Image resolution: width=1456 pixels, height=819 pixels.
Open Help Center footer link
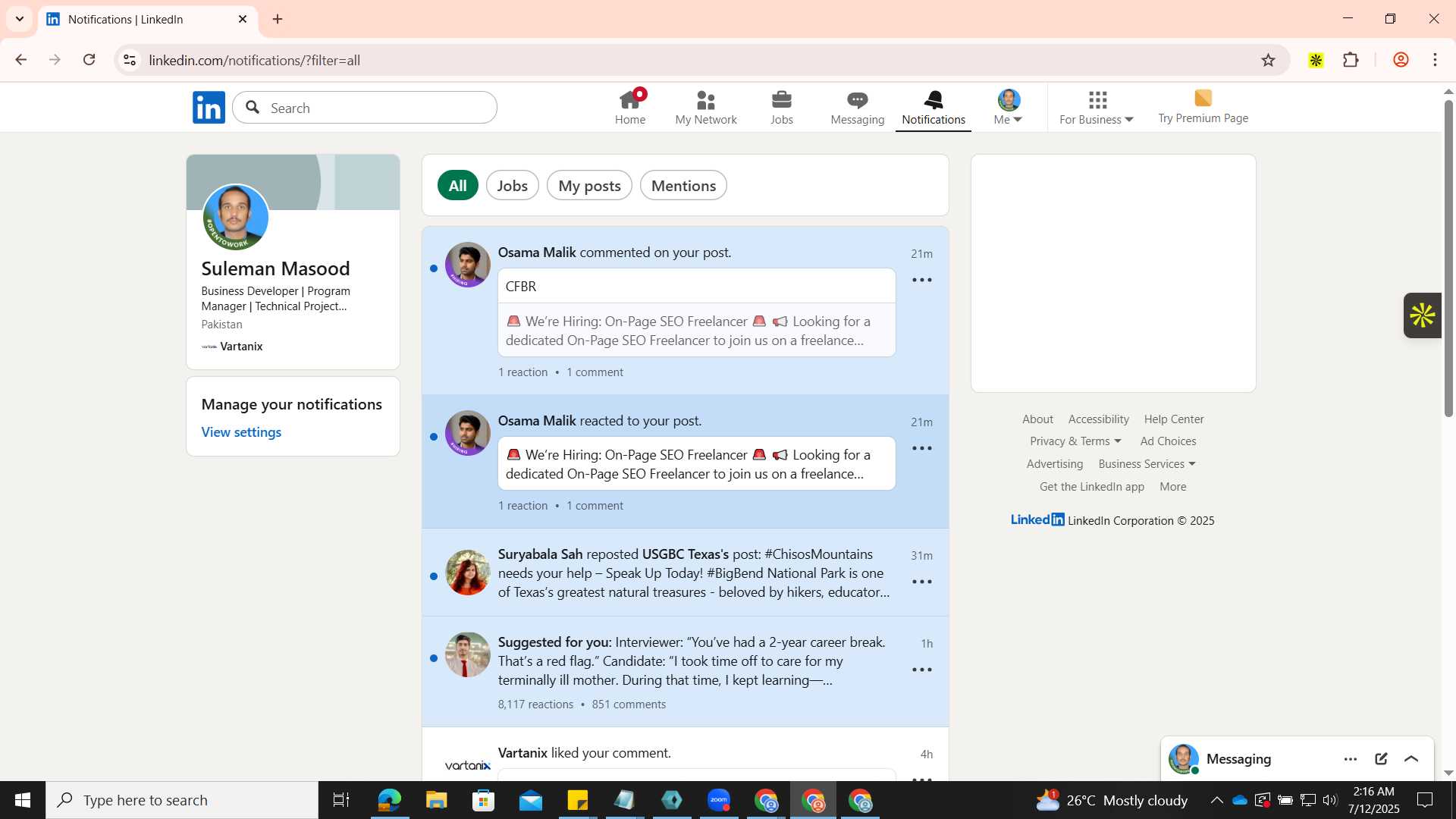pos(1174,419)
